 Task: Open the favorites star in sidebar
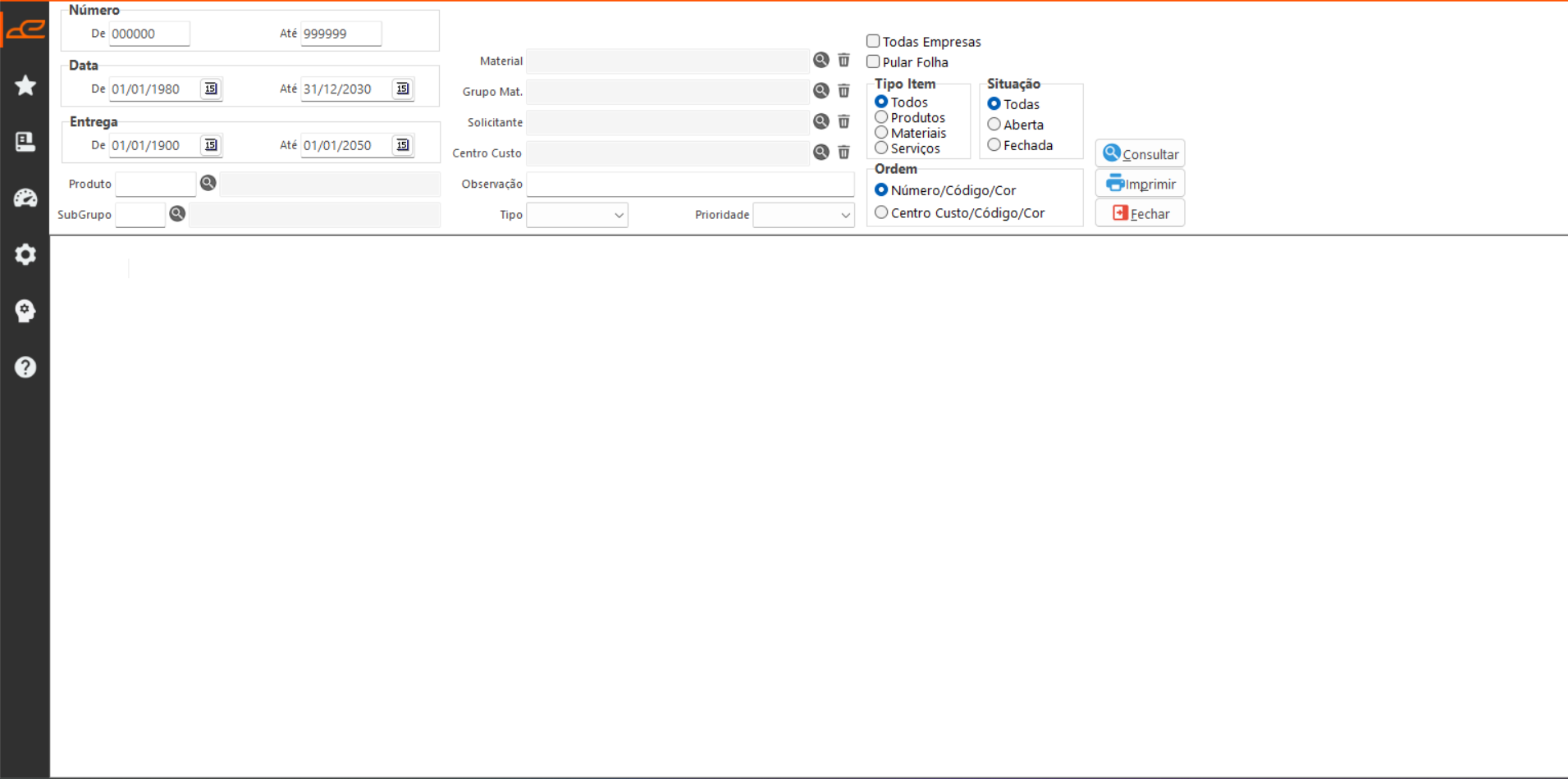(25, 85)
